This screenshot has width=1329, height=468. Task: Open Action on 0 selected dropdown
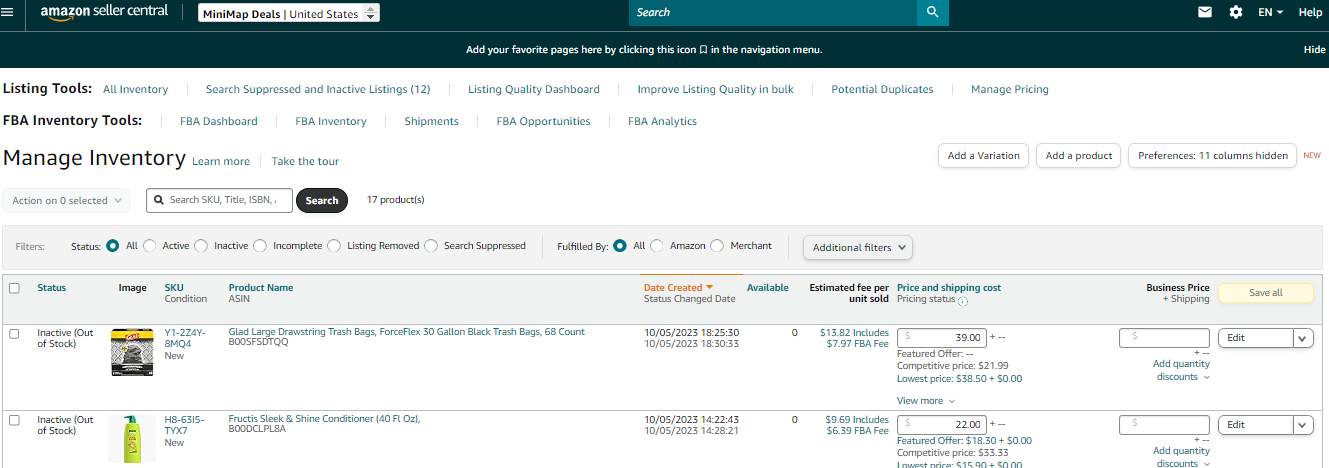pyautogui.click(x=66, y=200)
